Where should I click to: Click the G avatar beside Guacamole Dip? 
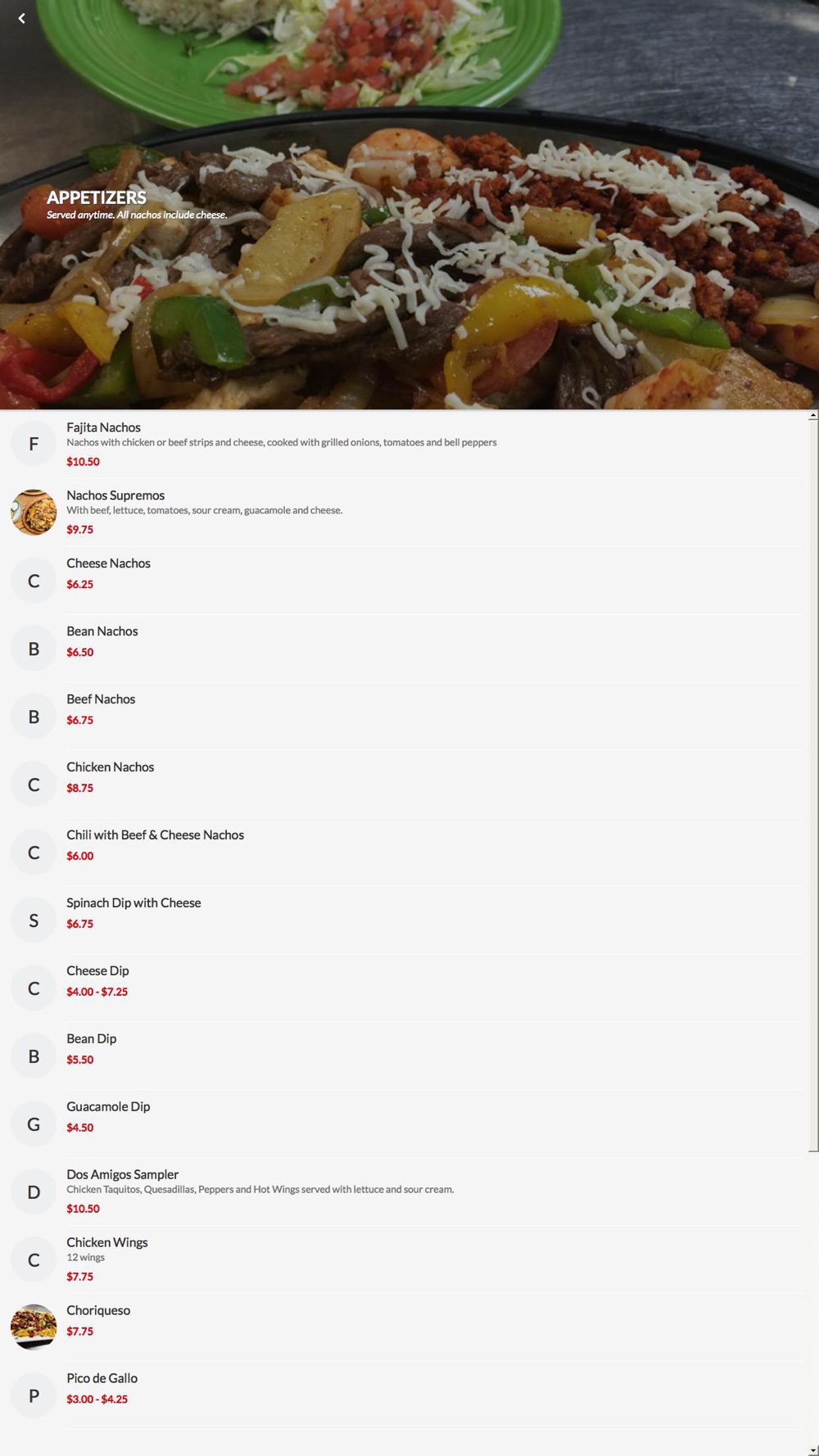point(34,1124)
